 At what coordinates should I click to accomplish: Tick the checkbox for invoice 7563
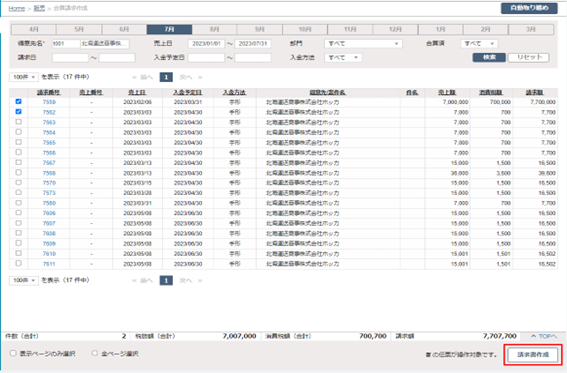18,122
